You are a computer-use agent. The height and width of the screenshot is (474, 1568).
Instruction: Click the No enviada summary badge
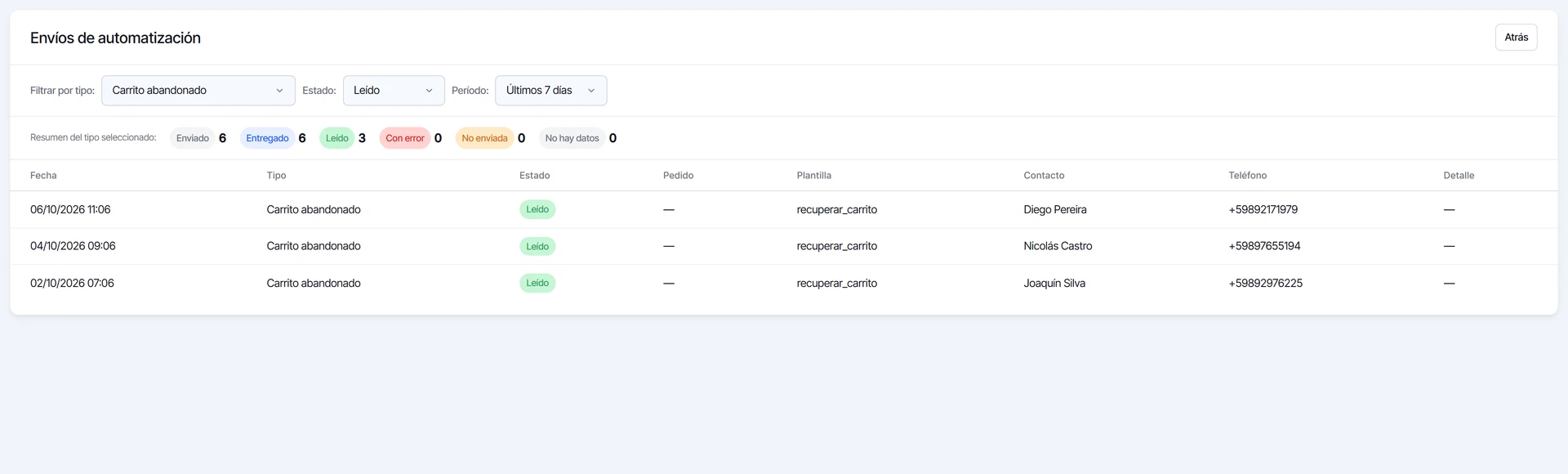click(484, 138)
